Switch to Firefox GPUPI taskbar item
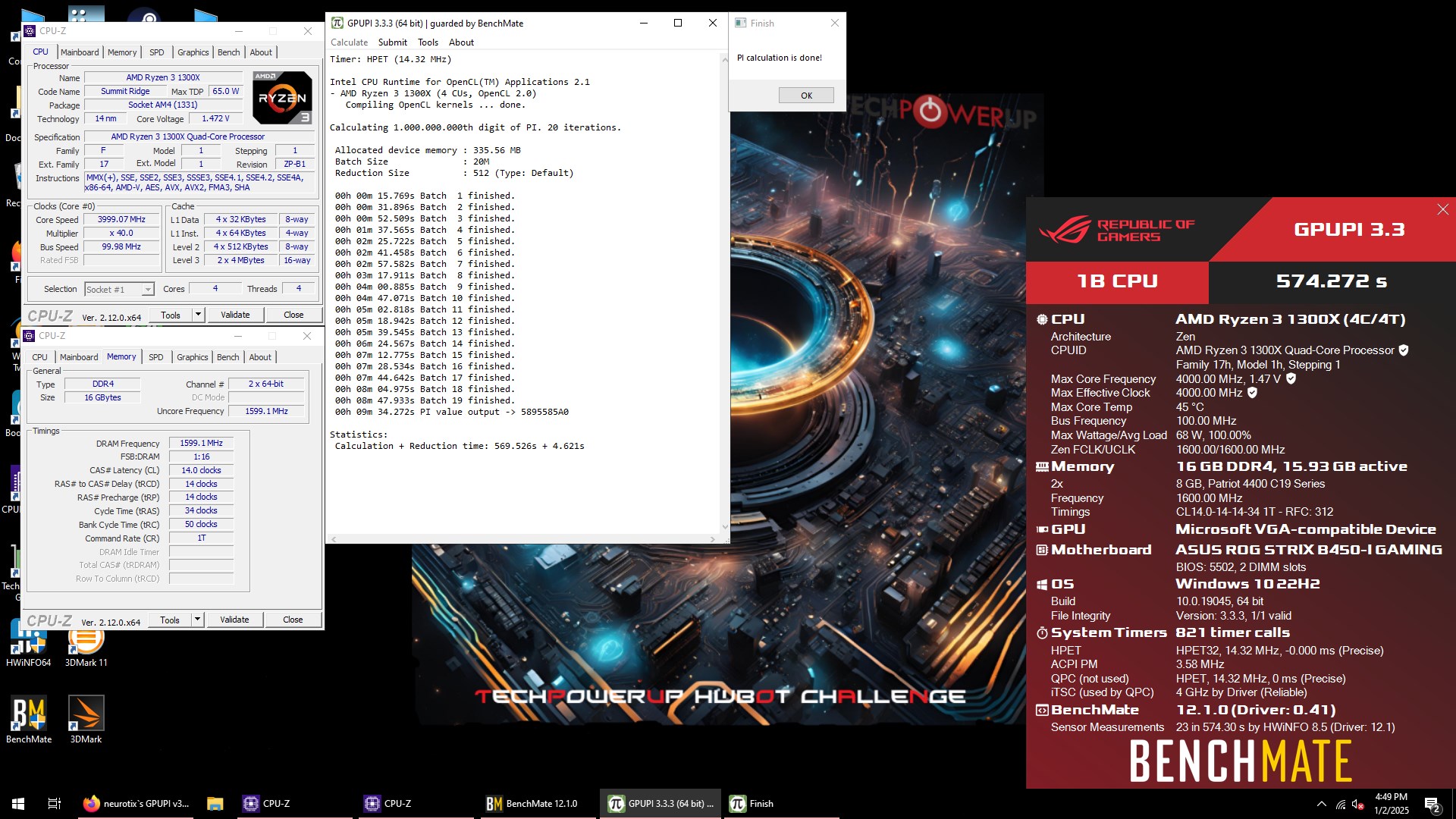This screenshot has width=1456, height=819. click(x=137, y=804)
